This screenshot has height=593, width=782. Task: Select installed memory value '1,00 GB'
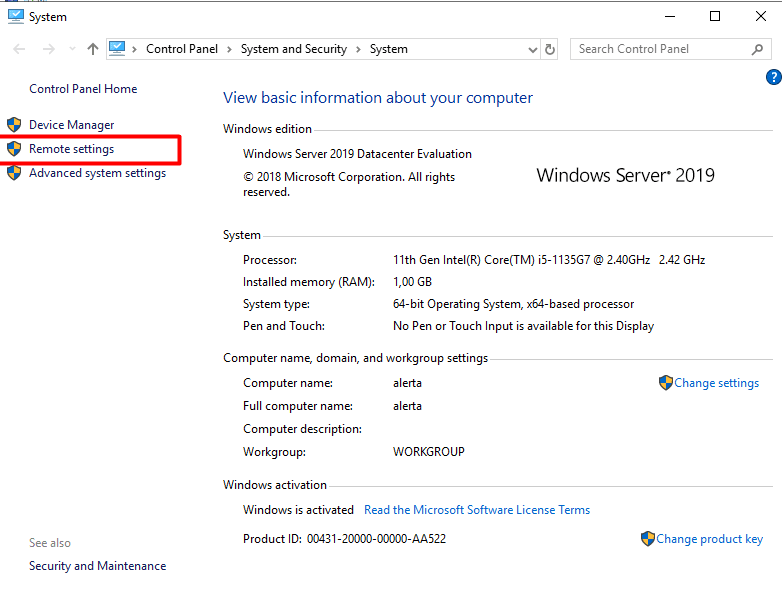[412, 282]
